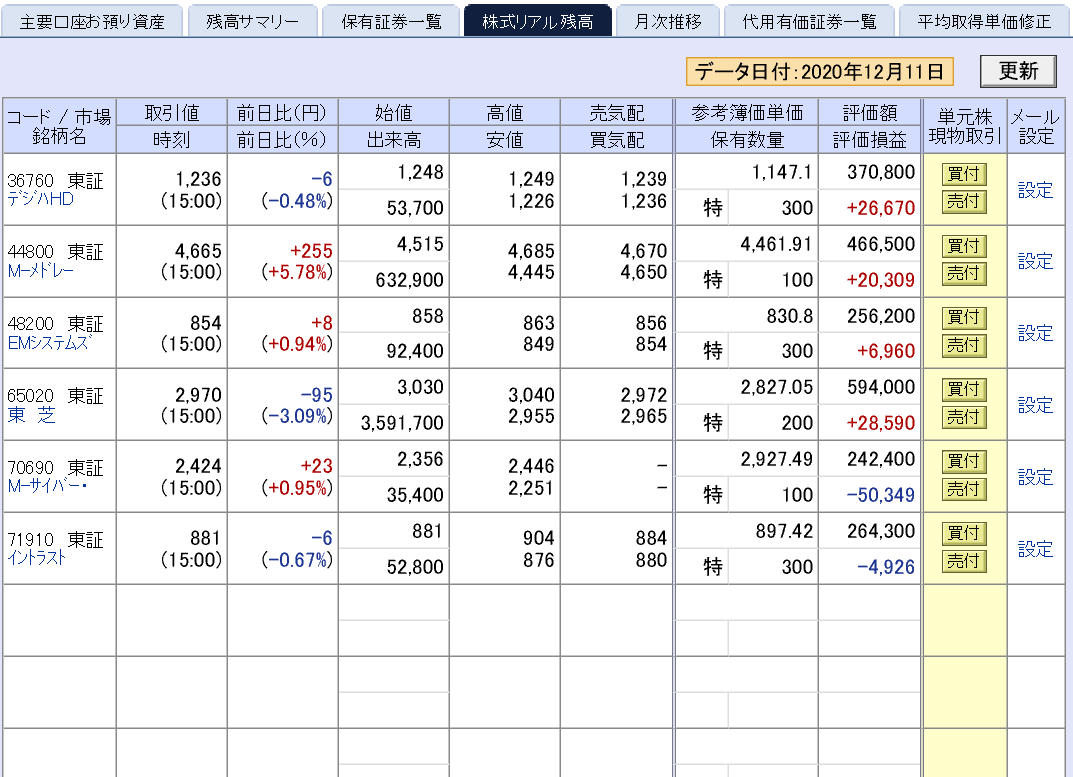1073x777 pixels.
Task: Click the 売気配 column header
Action: click(617, 112)
